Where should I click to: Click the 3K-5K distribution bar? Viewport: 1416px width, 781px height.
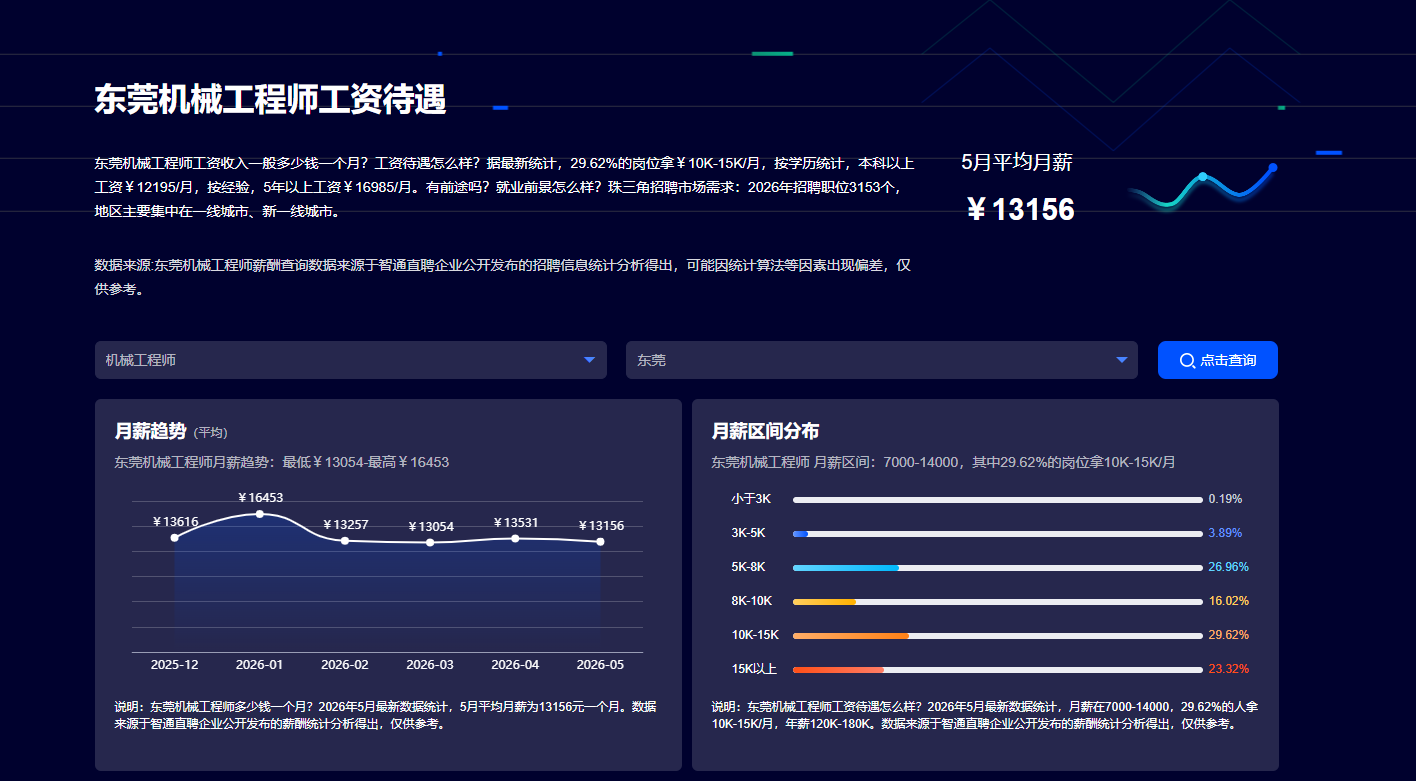pos(998,533)
